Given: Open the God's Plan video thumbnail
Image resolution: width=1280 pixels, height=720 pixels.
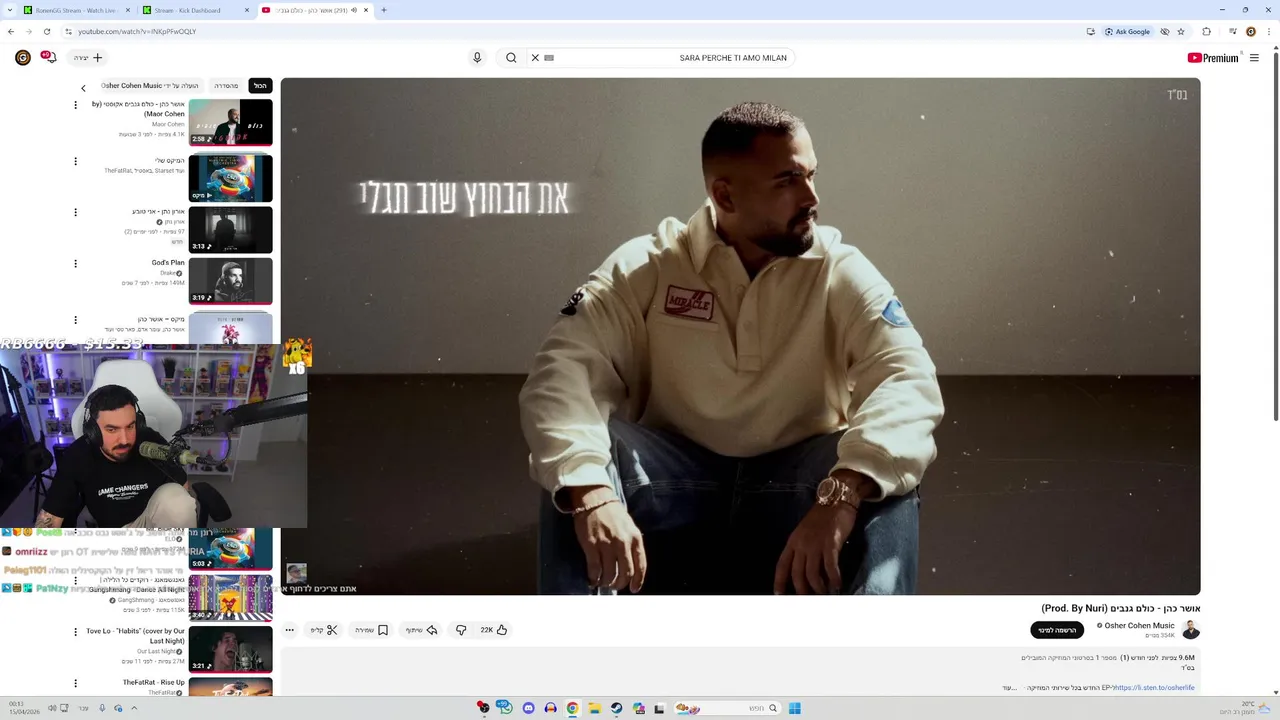Looking at the screenshot, I should (x=230, y=282).
